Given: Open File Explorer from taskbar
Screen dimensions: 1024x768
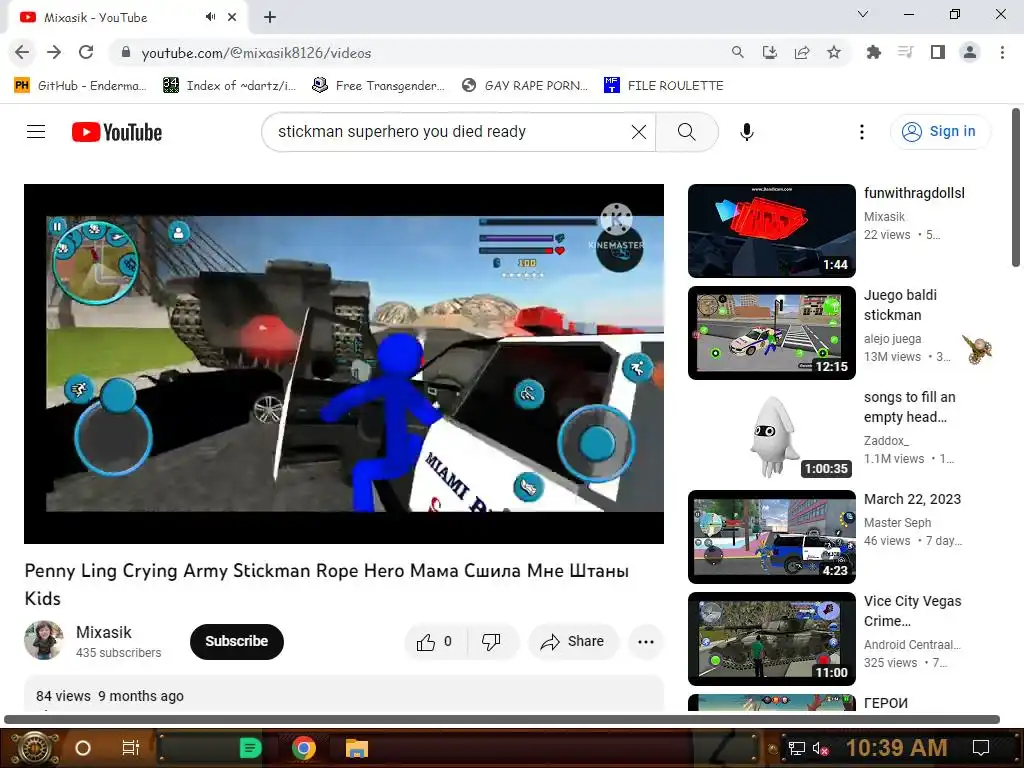Looking at the screenshot, I should pos(357,748).
